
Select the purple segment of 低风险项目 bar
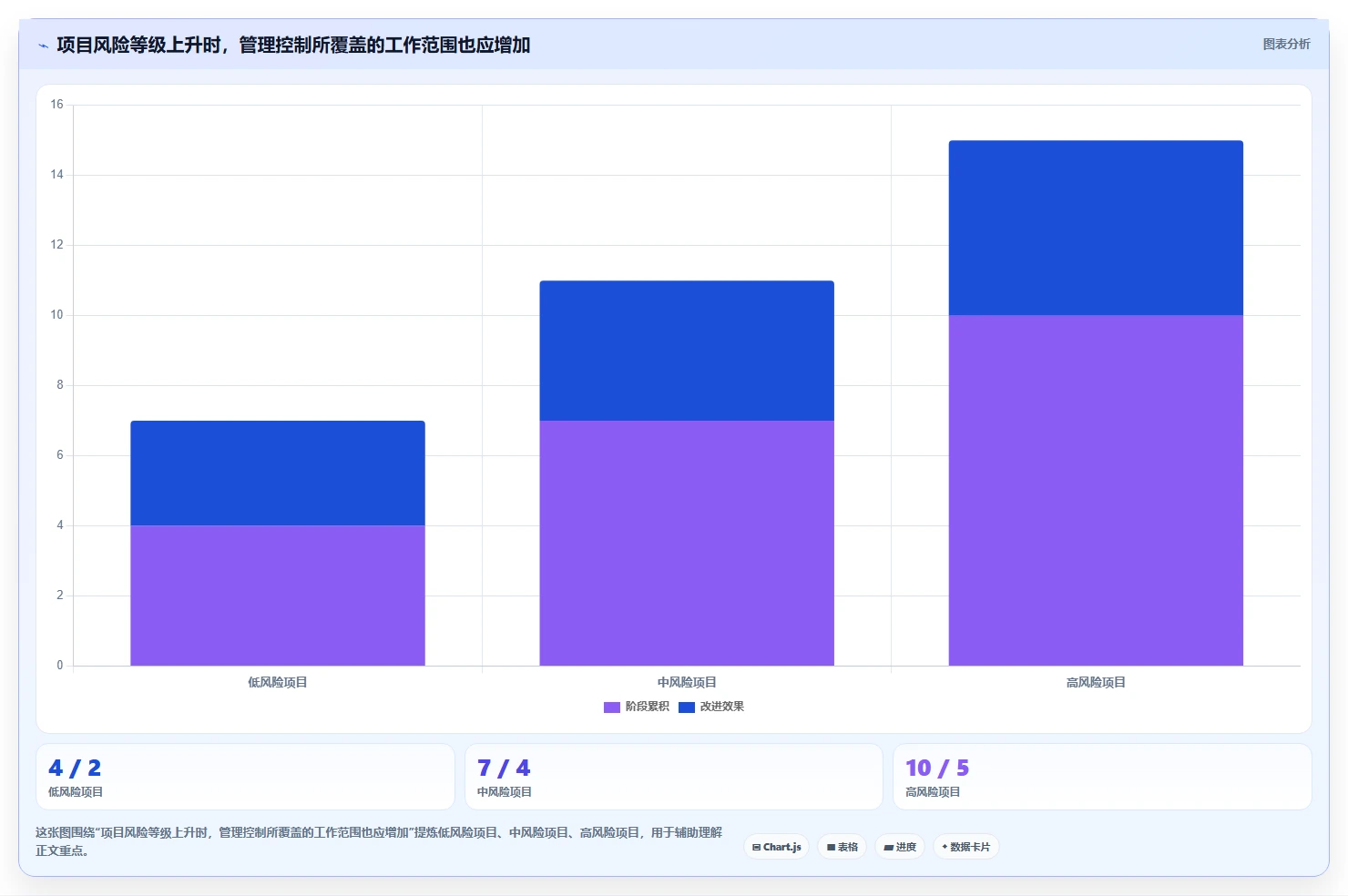click(x=278, y=596)
